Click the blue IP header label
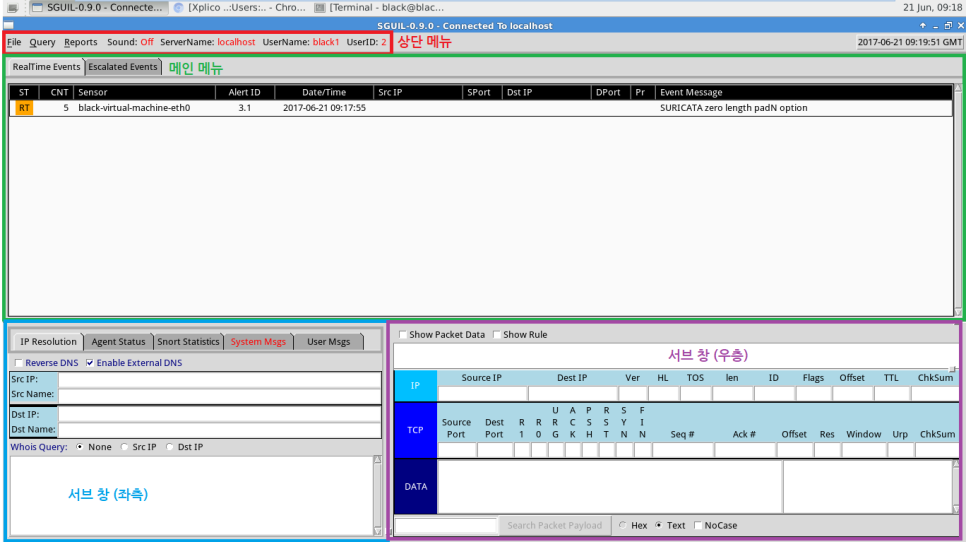Screen dimensions: 966x542 tap(415, 385)
